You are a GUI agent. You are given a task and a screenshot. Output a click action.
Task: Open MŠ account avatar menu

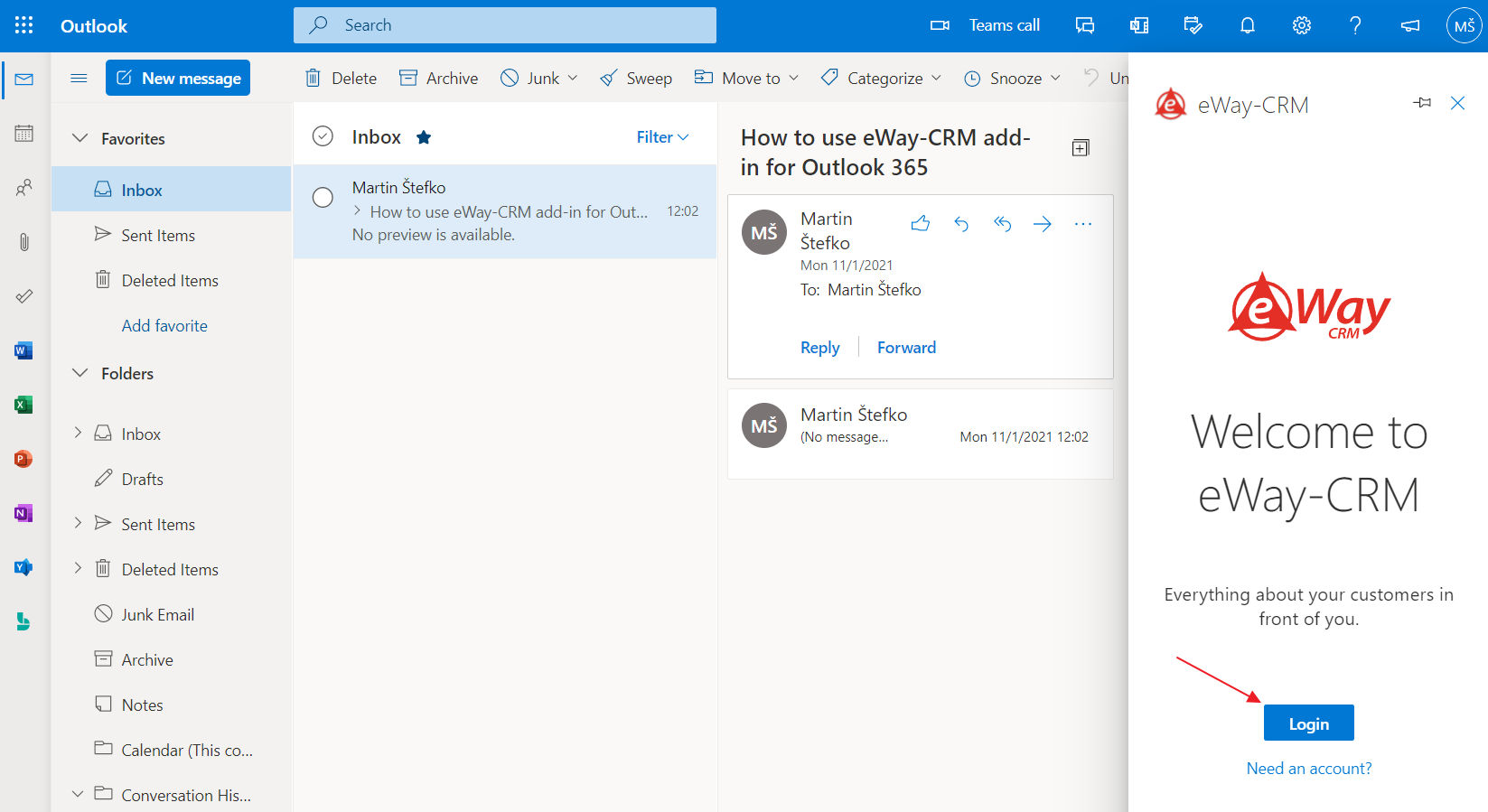click(1465, 25)
